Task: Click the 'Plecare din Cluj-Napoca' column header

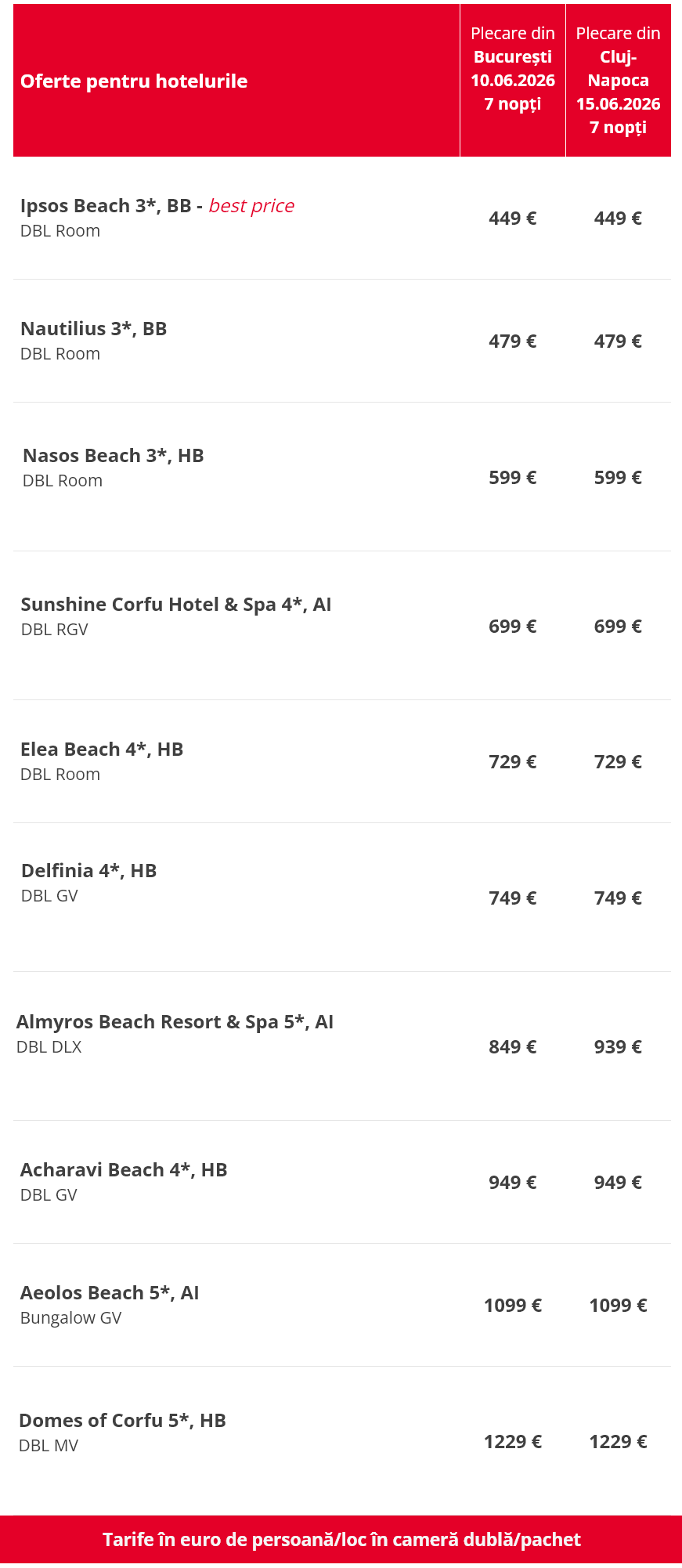Action: pyautogui.click(x=618, y=80)
